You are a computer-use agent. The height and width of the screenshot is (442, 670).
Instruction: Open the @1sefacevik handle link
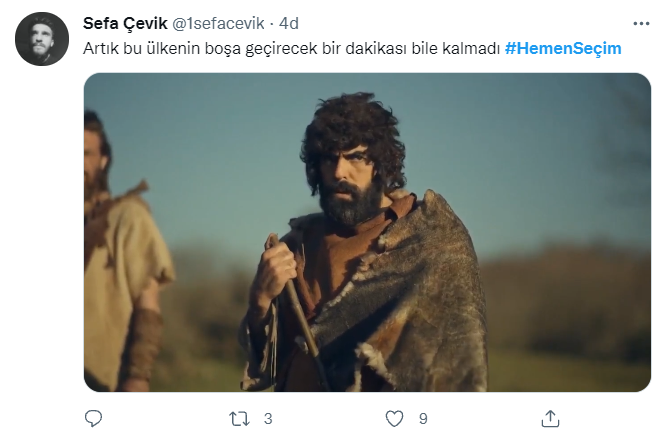(x=218, y=23)
